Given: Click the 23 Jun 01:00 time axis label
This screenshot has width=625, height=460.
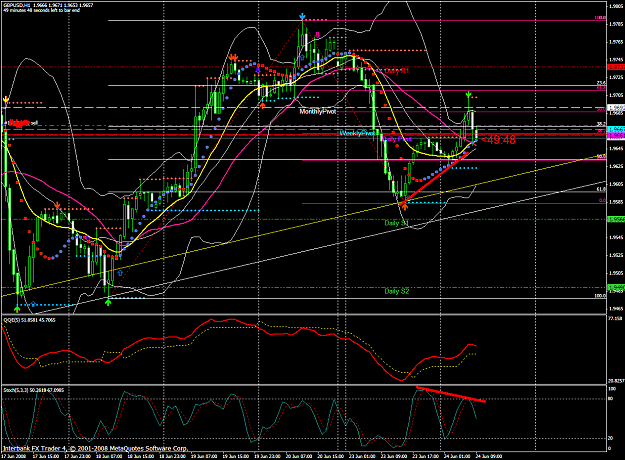Looking at the screenshot, I should tap(362, 456).
